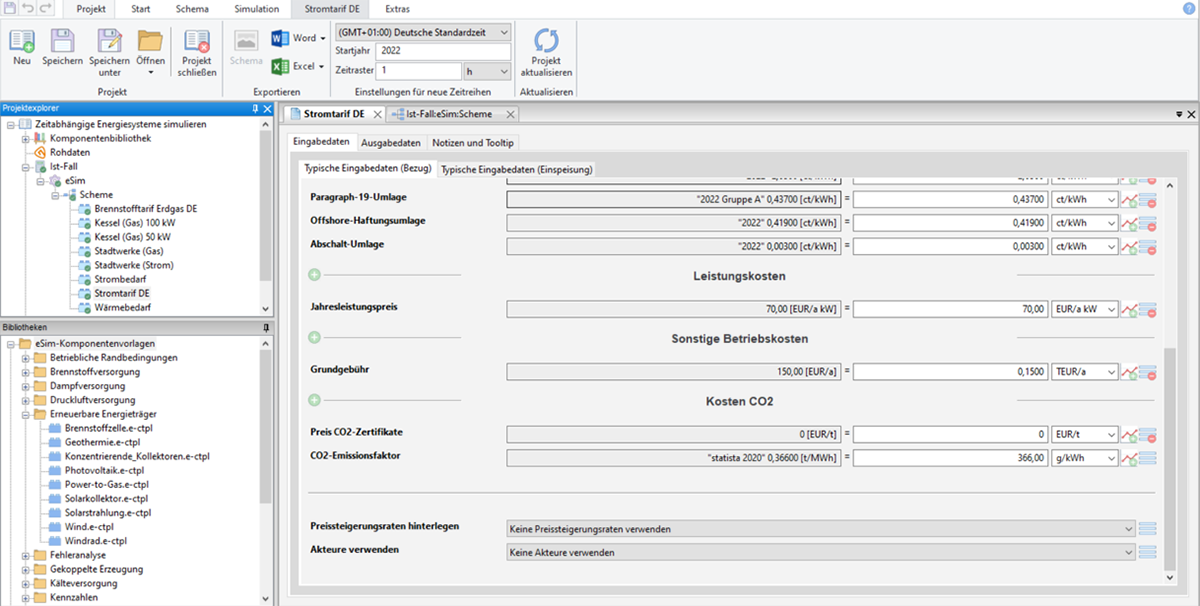Open chart icon for Preis CO2-Zertifikate

pos(1129,434)
